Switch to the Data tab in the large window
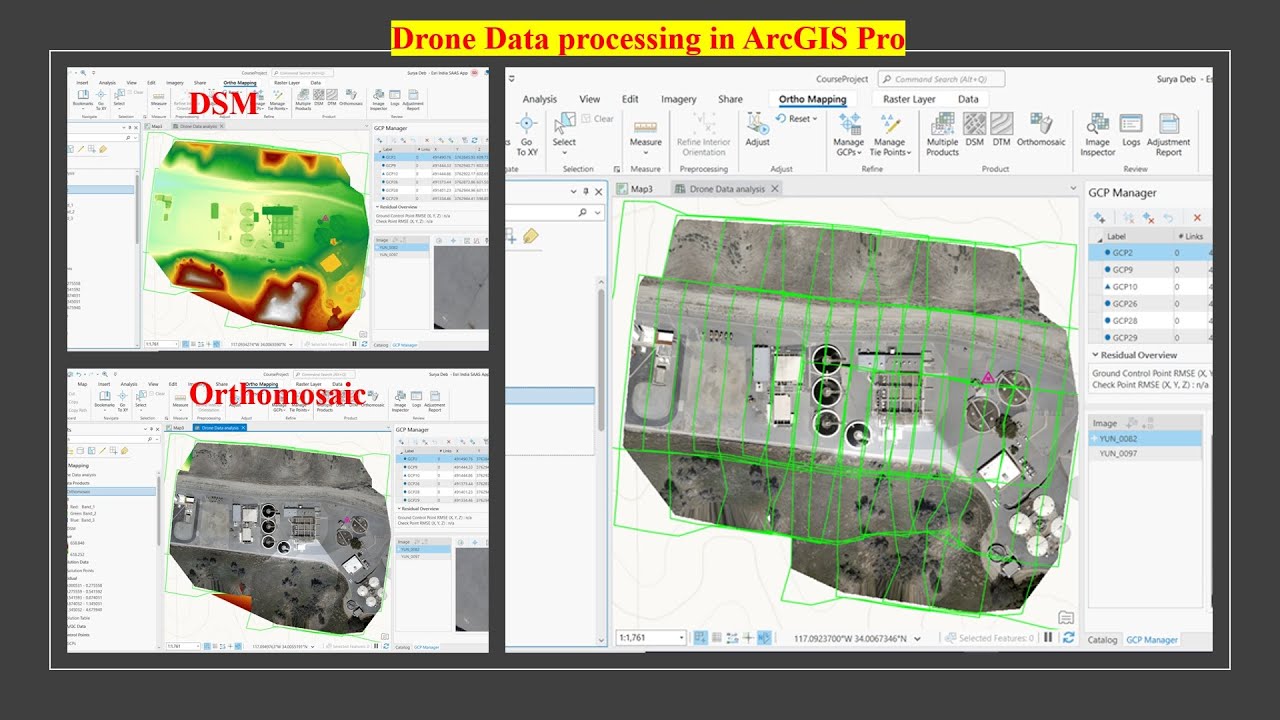This screenshot has width=1280, height=720. pos(968,99)
